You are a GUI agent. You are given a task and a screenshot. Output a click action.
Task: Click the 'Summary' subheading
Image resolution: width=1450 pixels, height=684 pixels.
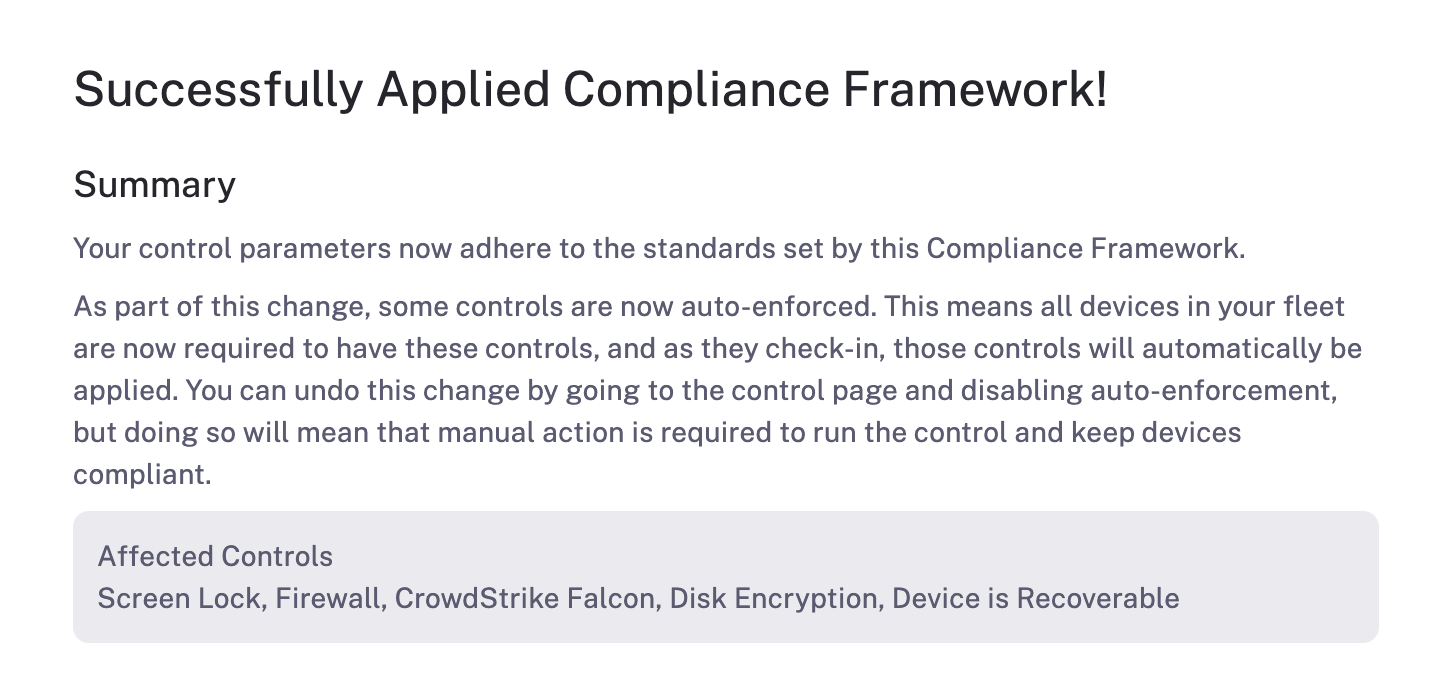pyautogui.click(x=154, y=185)
